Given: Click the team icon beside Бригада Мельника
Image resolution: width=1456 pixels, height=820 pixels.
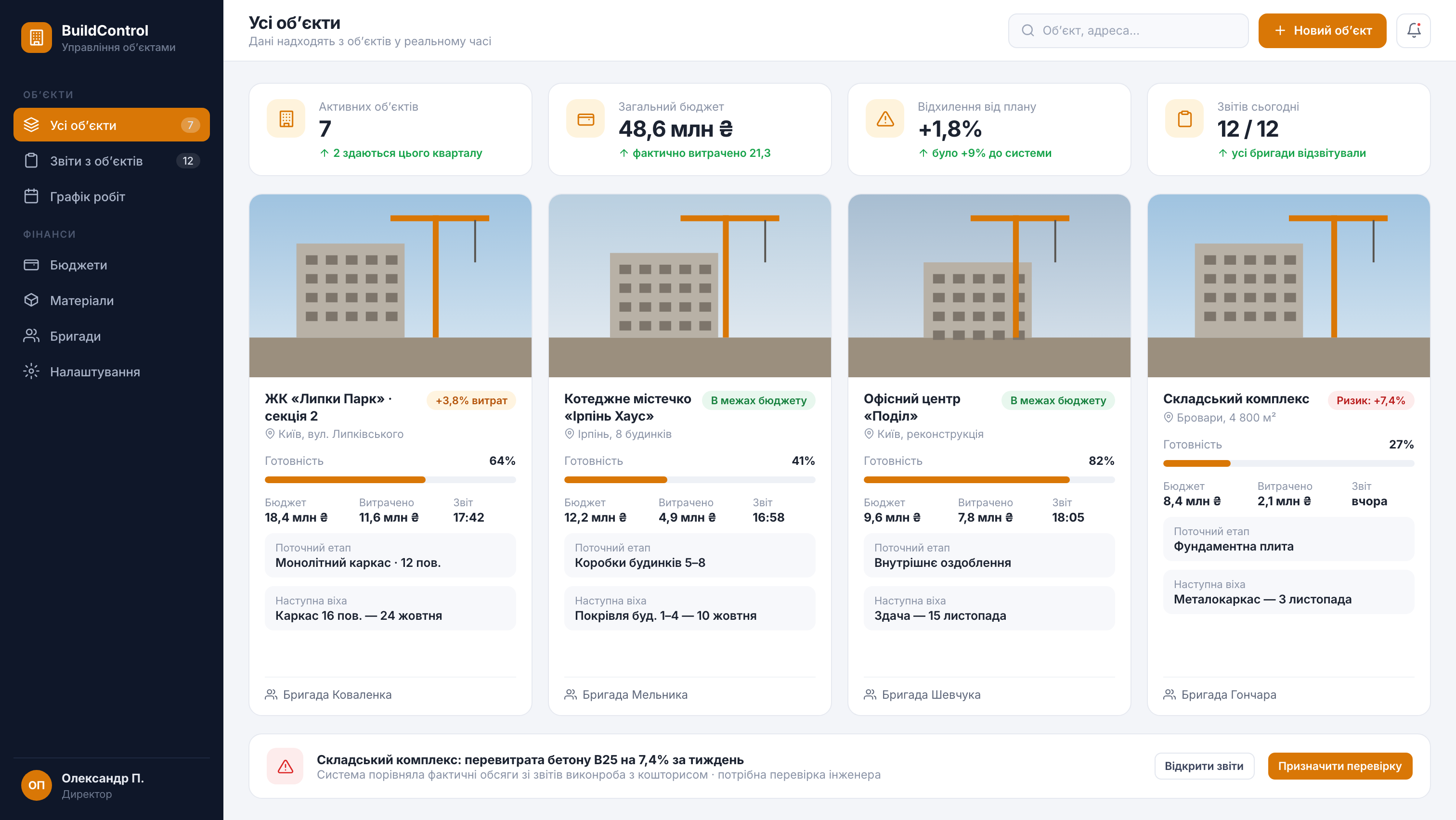Looking at the screenshot, I should click(571, 694).
